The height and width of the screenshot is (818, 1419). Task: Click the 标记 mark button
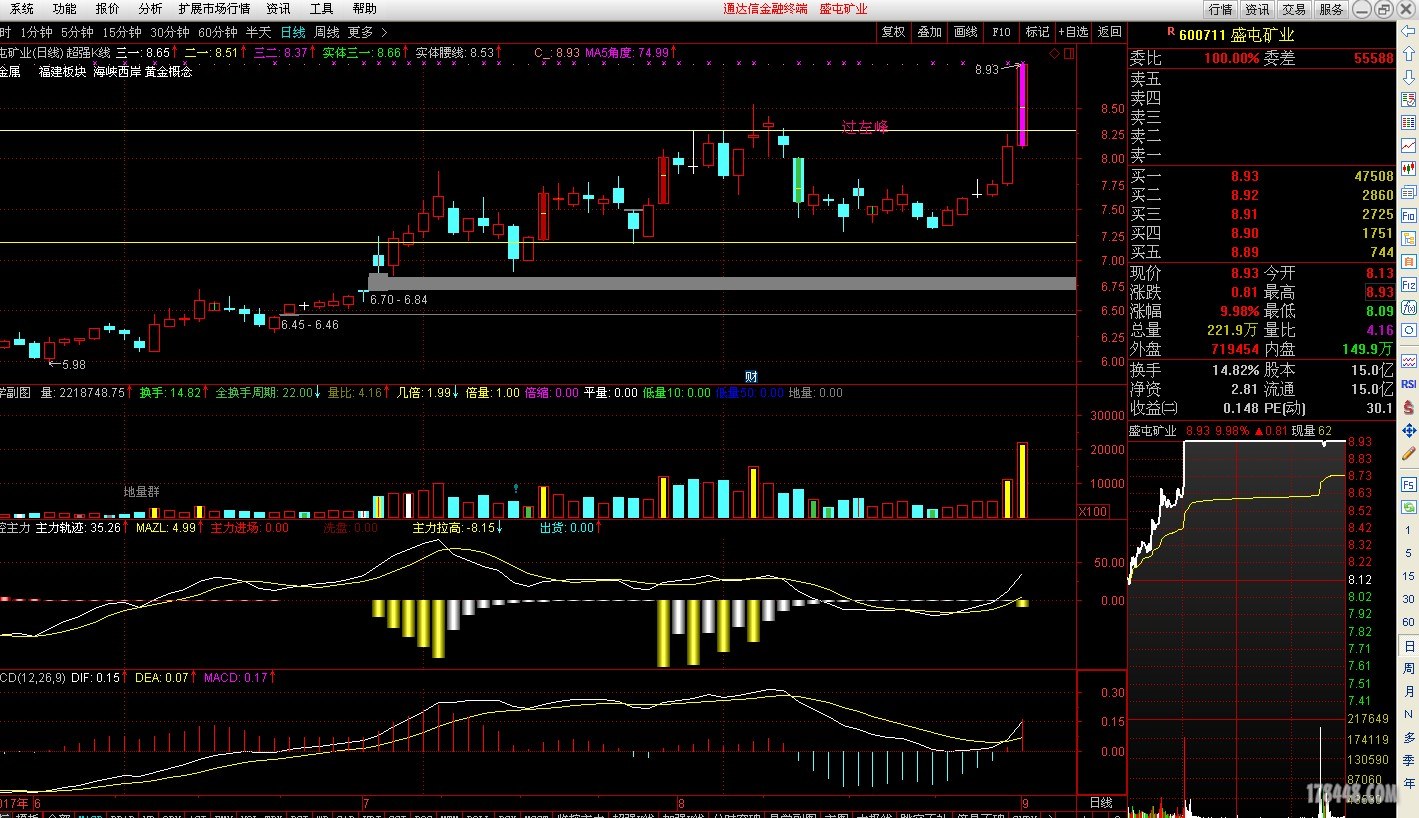pyautogui.click(x=1037, y=32)
